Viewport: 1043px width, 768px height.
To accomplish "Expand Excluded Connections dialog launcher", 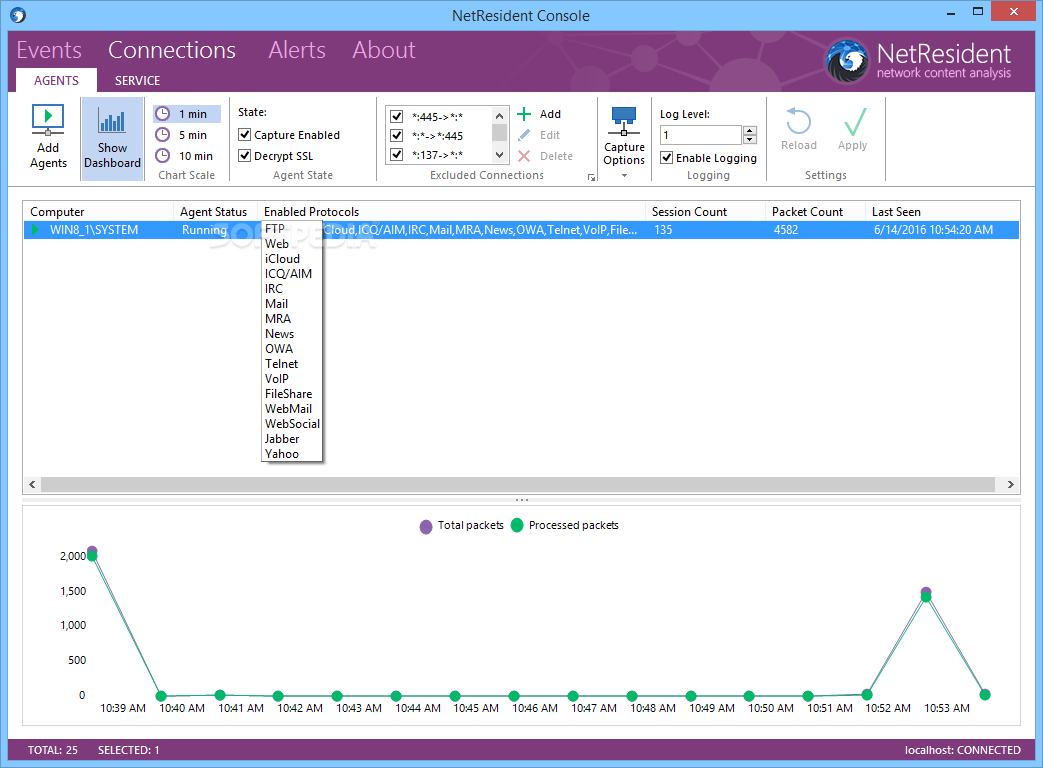I will tap(591, 178).
